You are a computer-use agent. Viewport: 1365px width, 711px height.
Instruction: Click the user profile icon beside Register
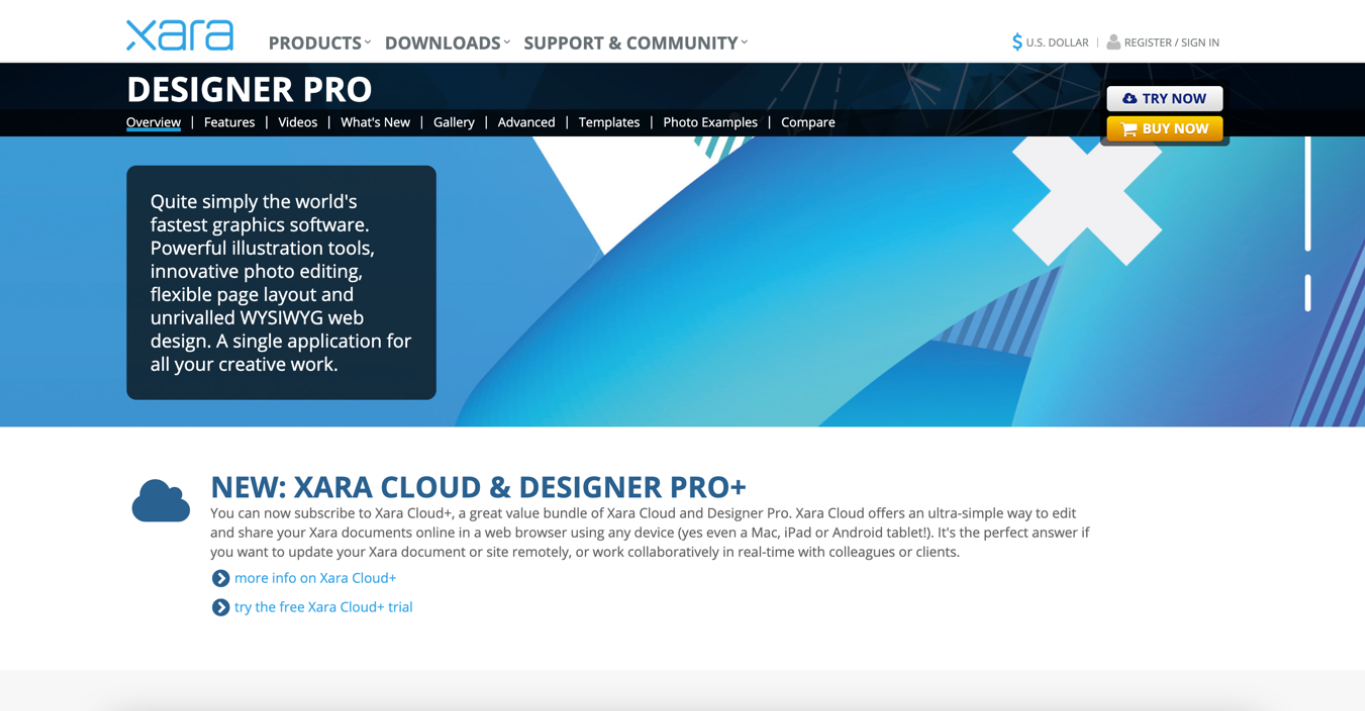click(x=1113, y=42)
